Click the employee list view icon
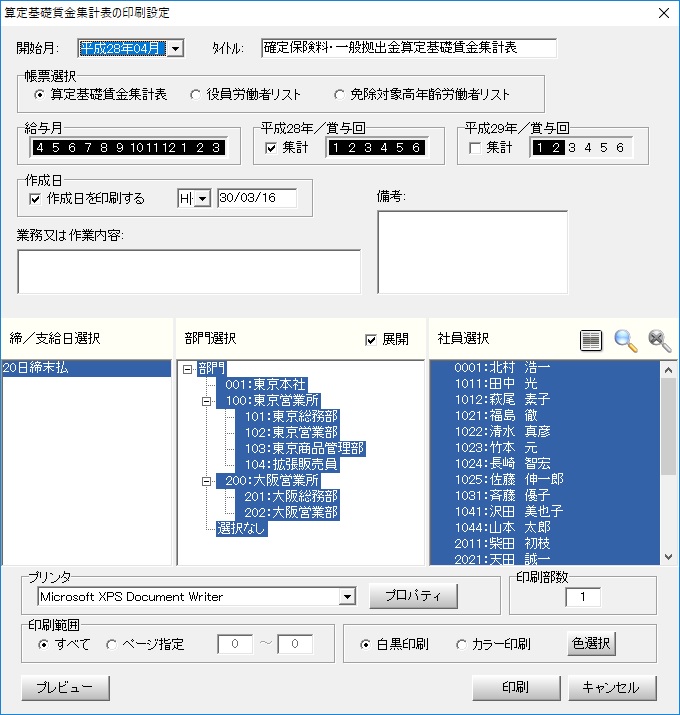The height and width of the screenshot is (715, 680). [591, 340]
